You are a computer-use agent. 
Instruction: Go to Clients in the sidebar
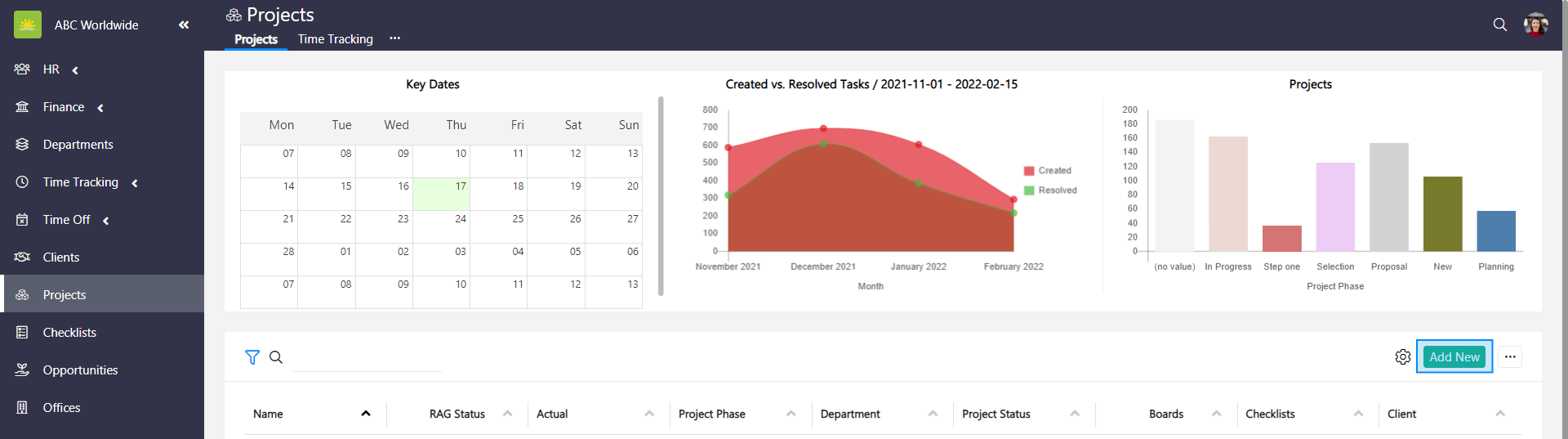[61, 258]
